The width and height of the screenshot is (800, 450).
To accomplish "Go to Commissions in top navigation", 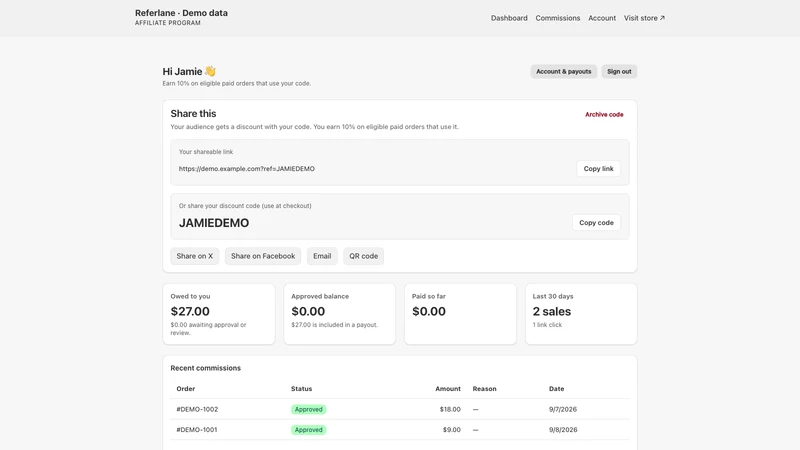I will click(557, 18).
